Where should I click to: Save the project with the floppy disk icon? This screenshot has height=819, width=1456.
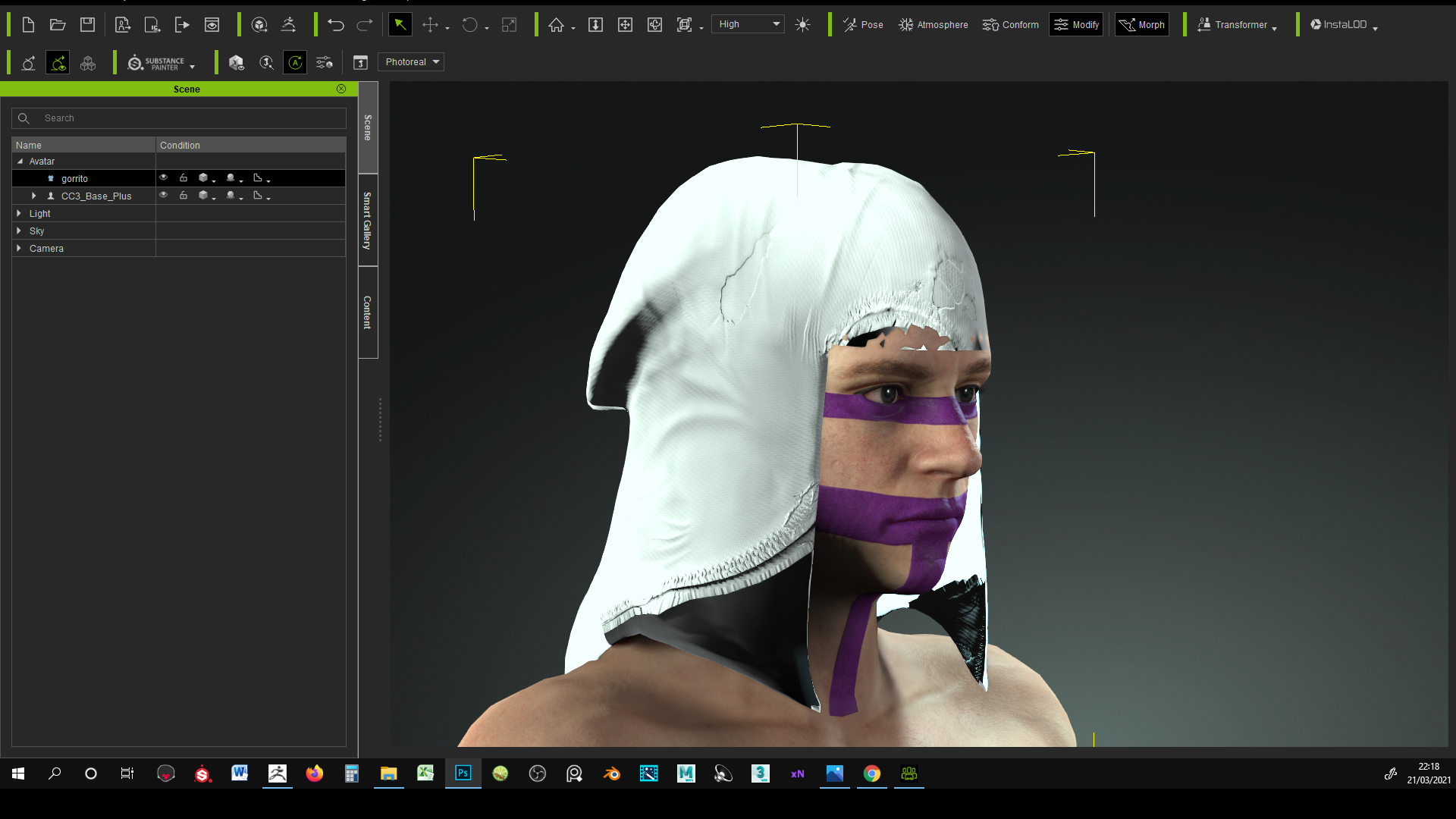(87, 25)
